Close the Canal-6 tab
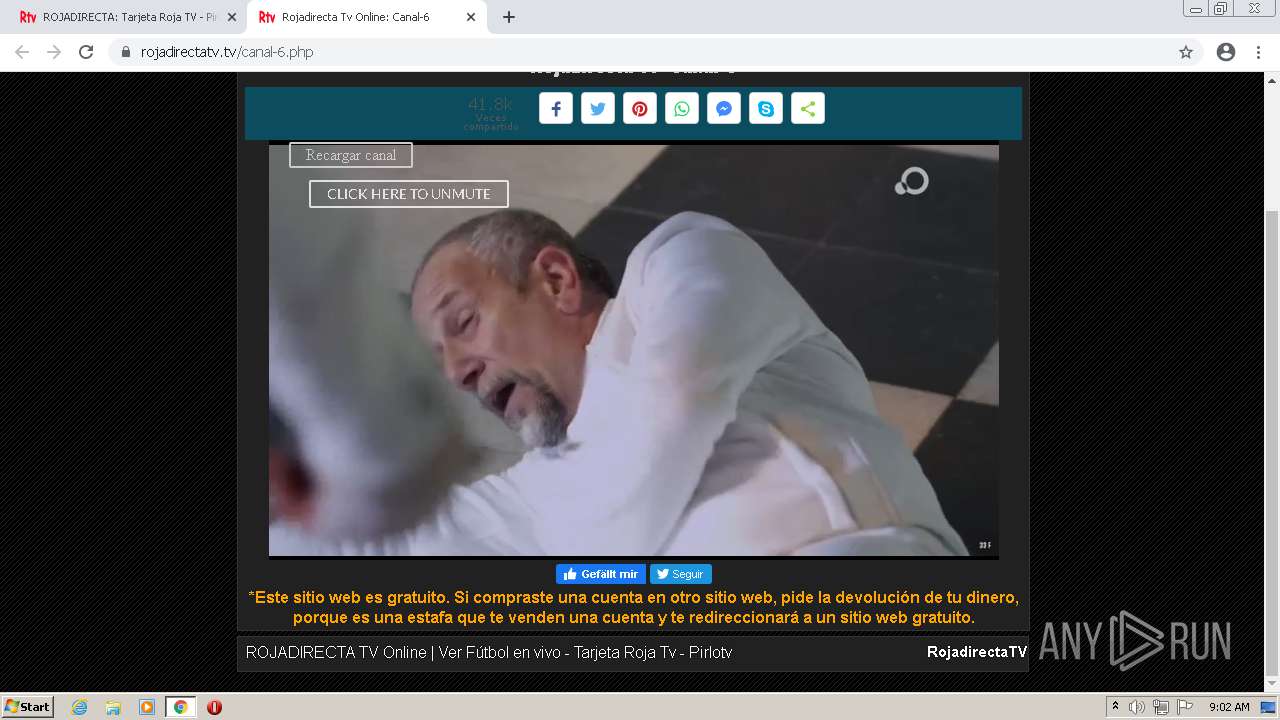The image size is (1280, 720). [470, 17]
